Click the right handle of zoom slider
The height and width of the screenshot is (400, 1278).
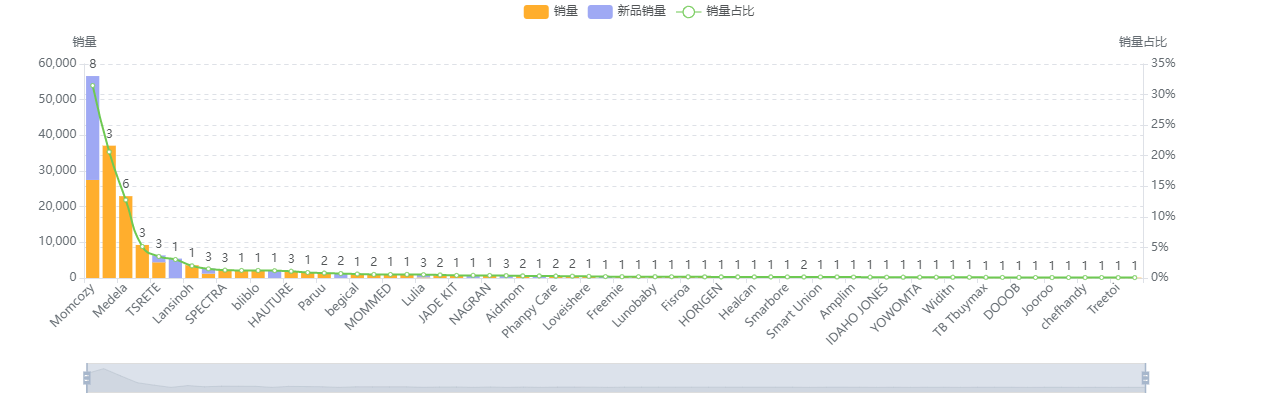(x=1146, y=377)
